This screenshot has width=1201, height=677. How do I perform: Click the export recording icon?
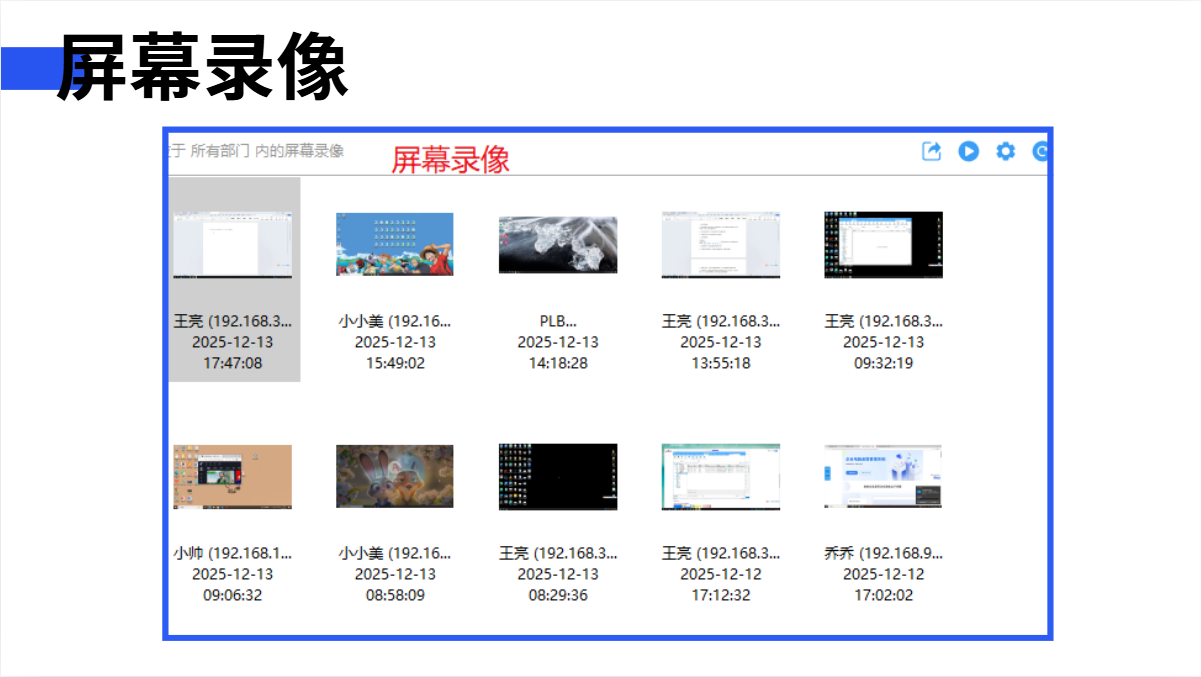click(931, 151)
